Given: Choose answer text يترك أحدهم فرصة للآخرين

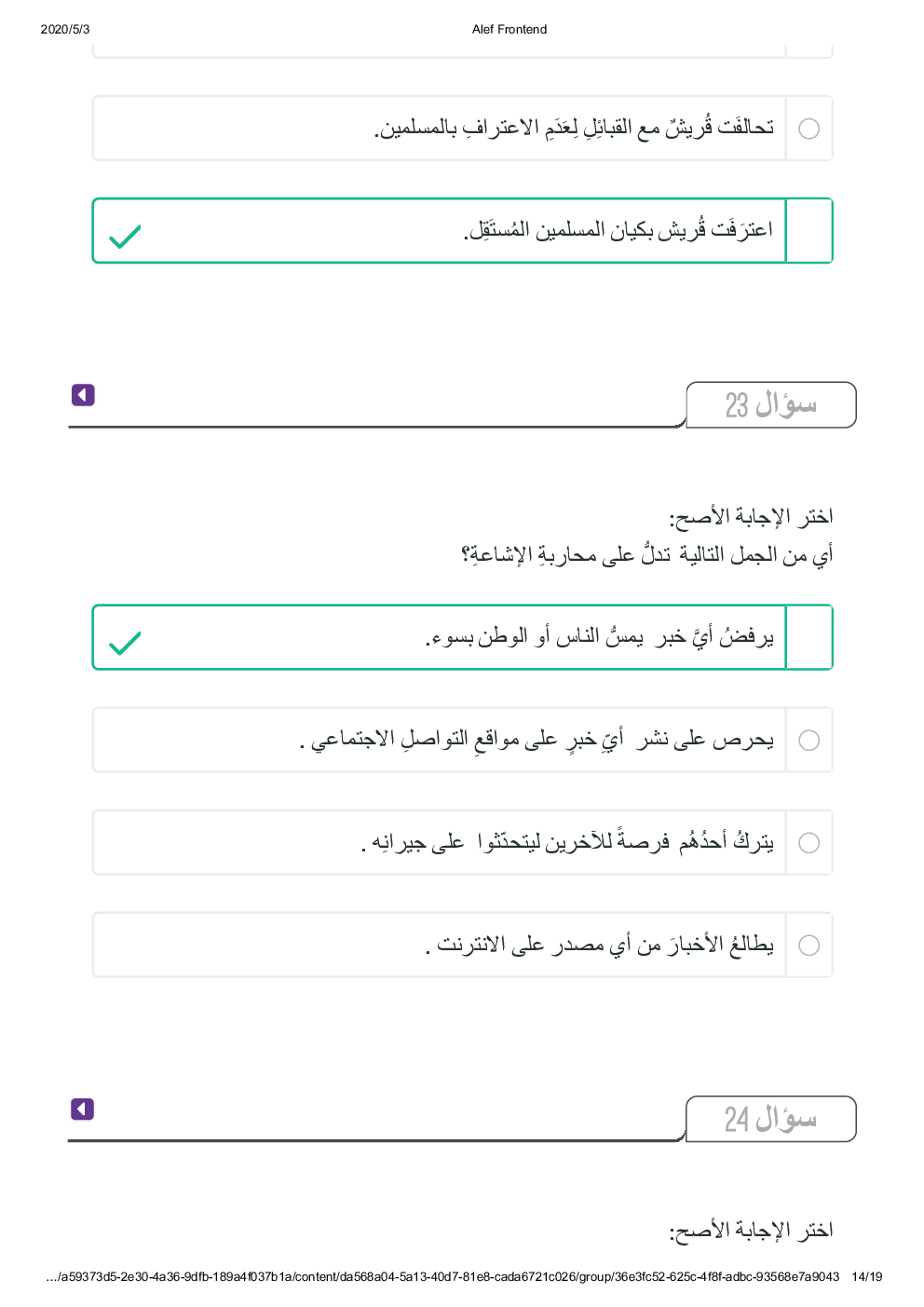Looking at the screenshot, I should [567, 843].
